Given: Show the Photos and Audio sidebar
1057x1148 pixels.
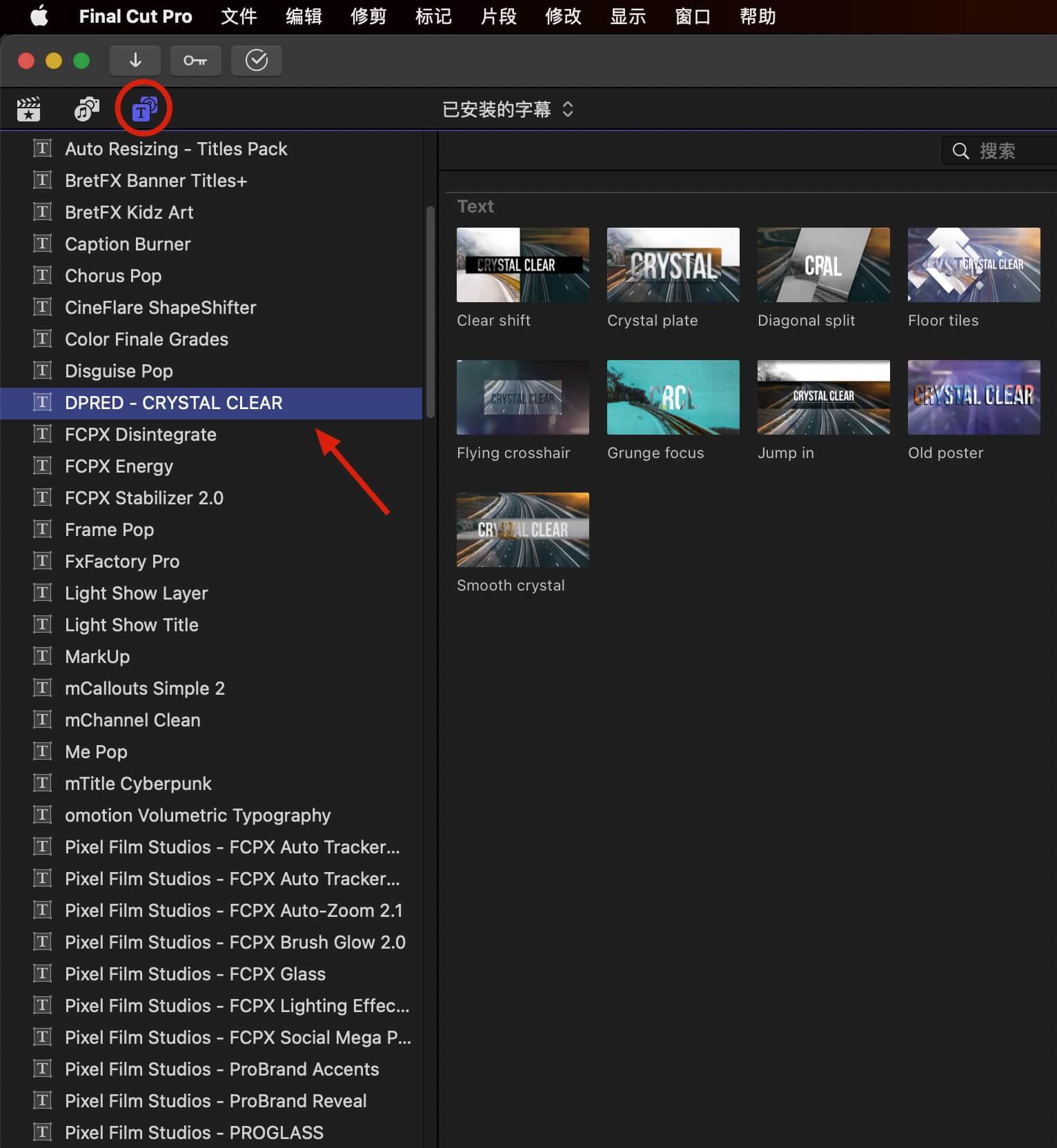Looking at the screenshot, I should pos(87,109).
